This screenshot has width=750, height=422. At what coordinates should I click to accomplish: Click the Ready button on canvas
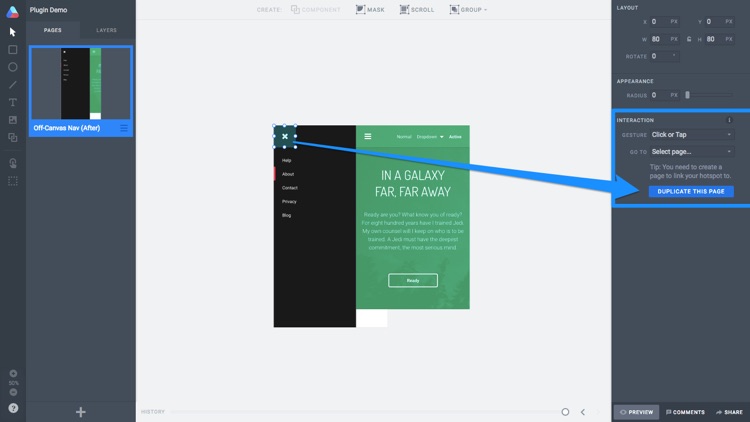click(x=413, y=280)
